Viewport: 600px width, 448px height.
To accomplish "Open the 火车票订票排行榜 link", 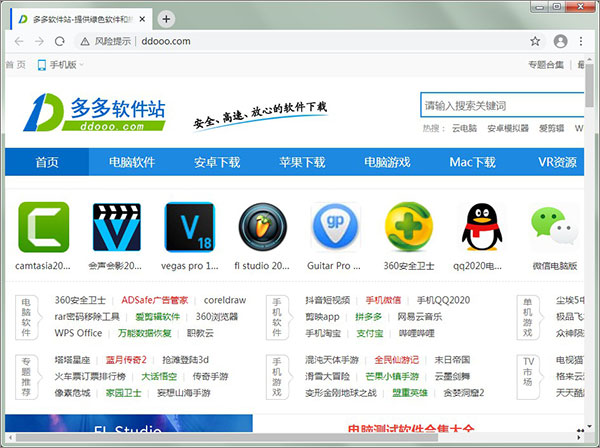I will tap(90, 376).
